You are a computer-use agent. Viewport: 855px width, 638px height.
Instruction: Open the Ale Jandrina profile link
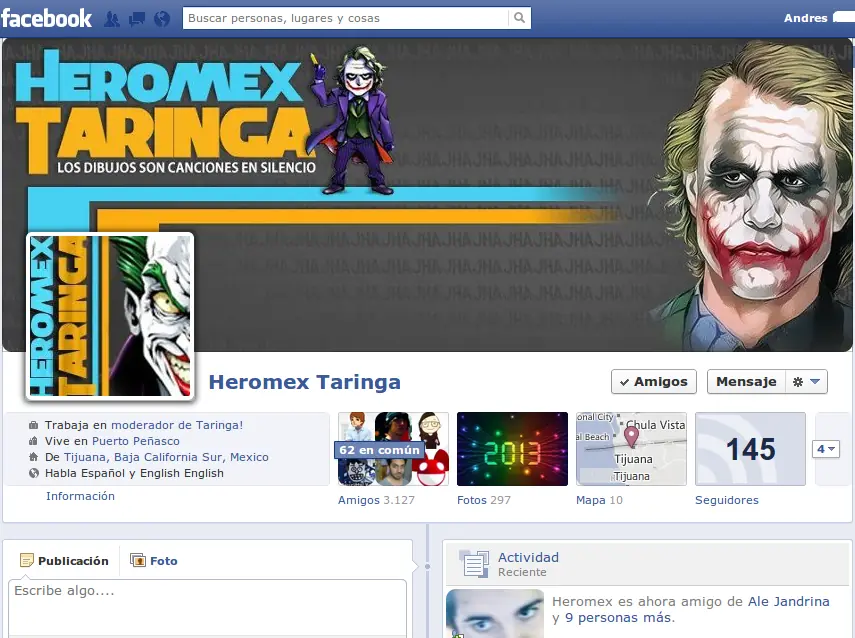coord(788,601)
